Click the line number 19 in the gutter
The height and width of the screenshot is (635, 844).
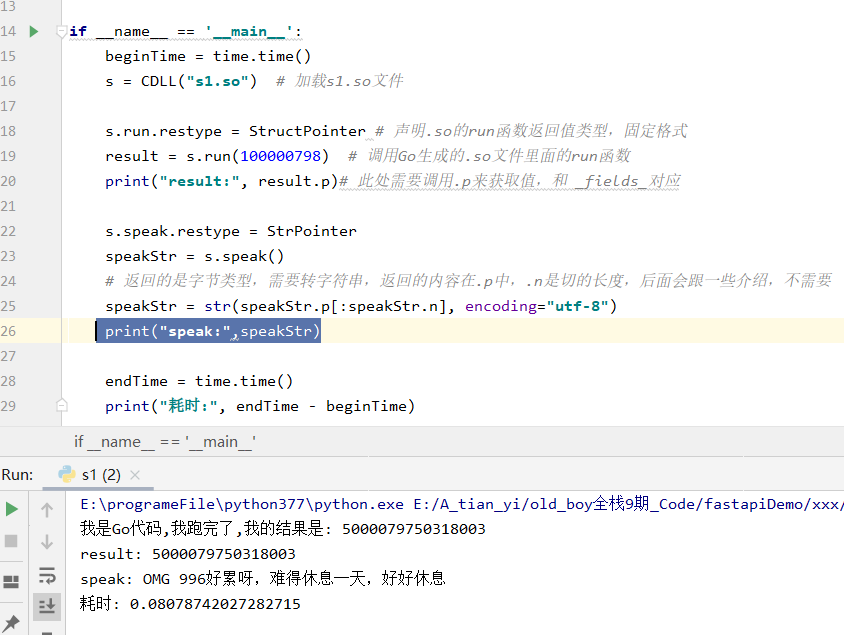8,156
